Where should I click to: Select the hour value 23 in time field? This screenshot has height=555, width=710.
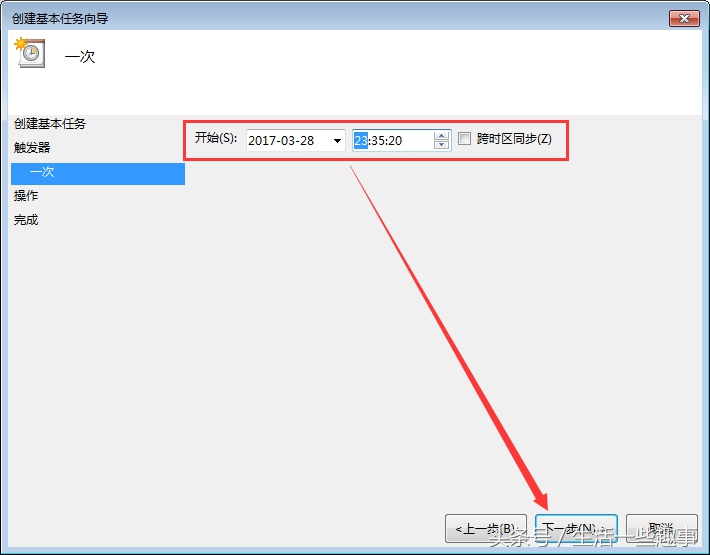click(360, 141)
